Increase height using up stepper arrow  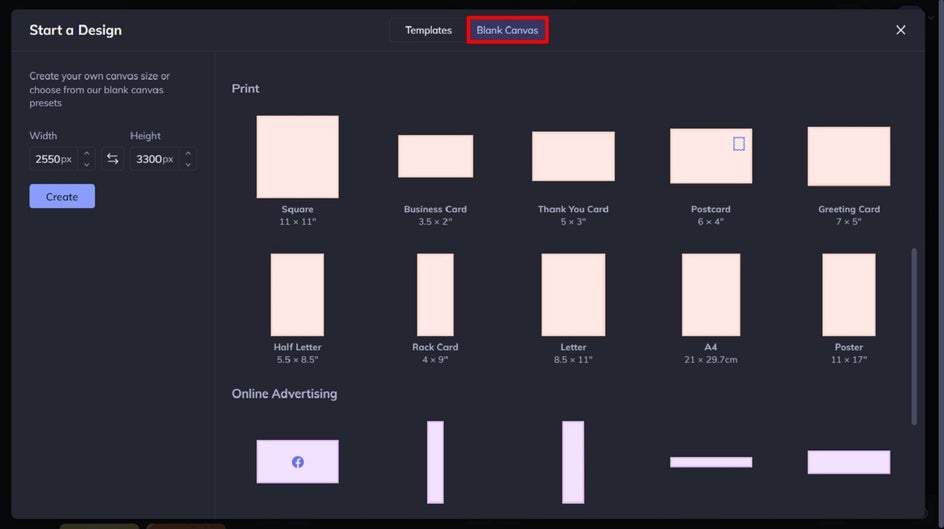click(x=188, y=153)
